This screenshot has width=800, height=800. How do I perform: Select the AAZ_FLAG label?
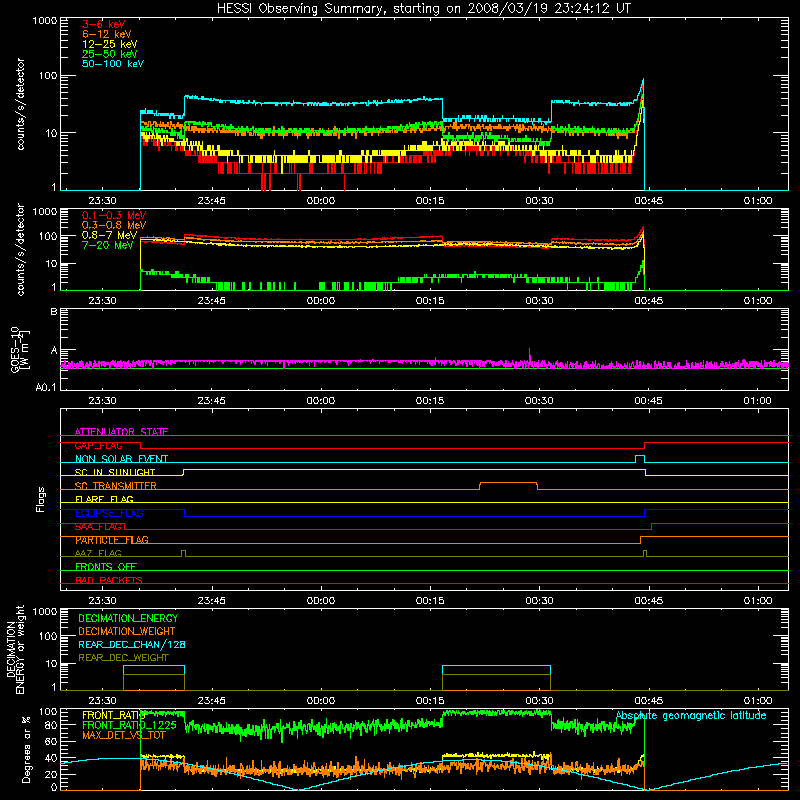coord(98,554)
